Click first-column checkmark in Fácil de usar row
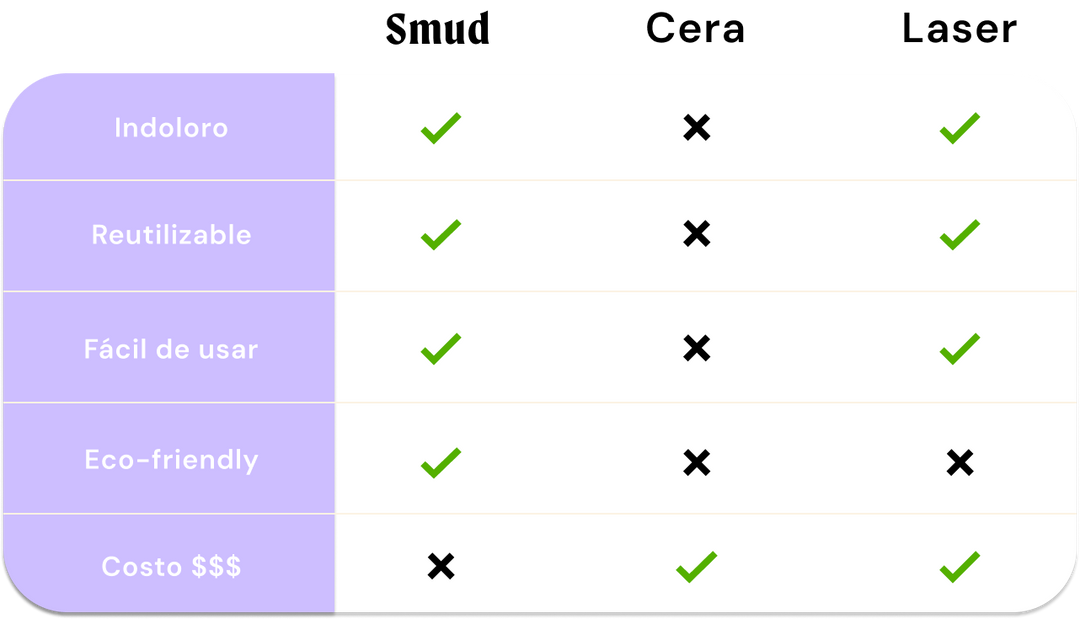Viewport: 1080px width, 619px height. click(440, 348)
